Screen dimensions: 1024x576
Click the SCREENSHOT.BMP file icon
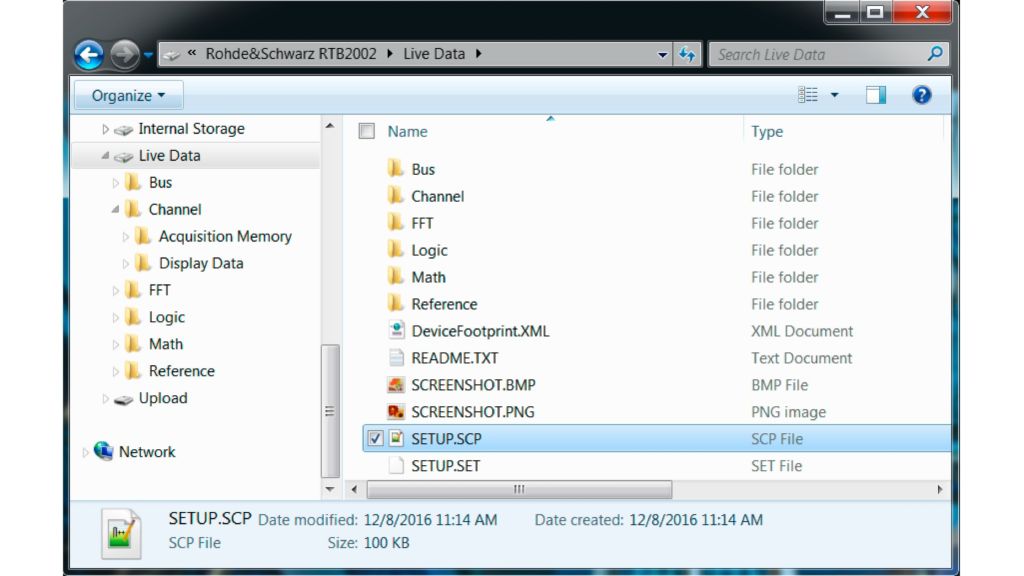click(395, 385)
